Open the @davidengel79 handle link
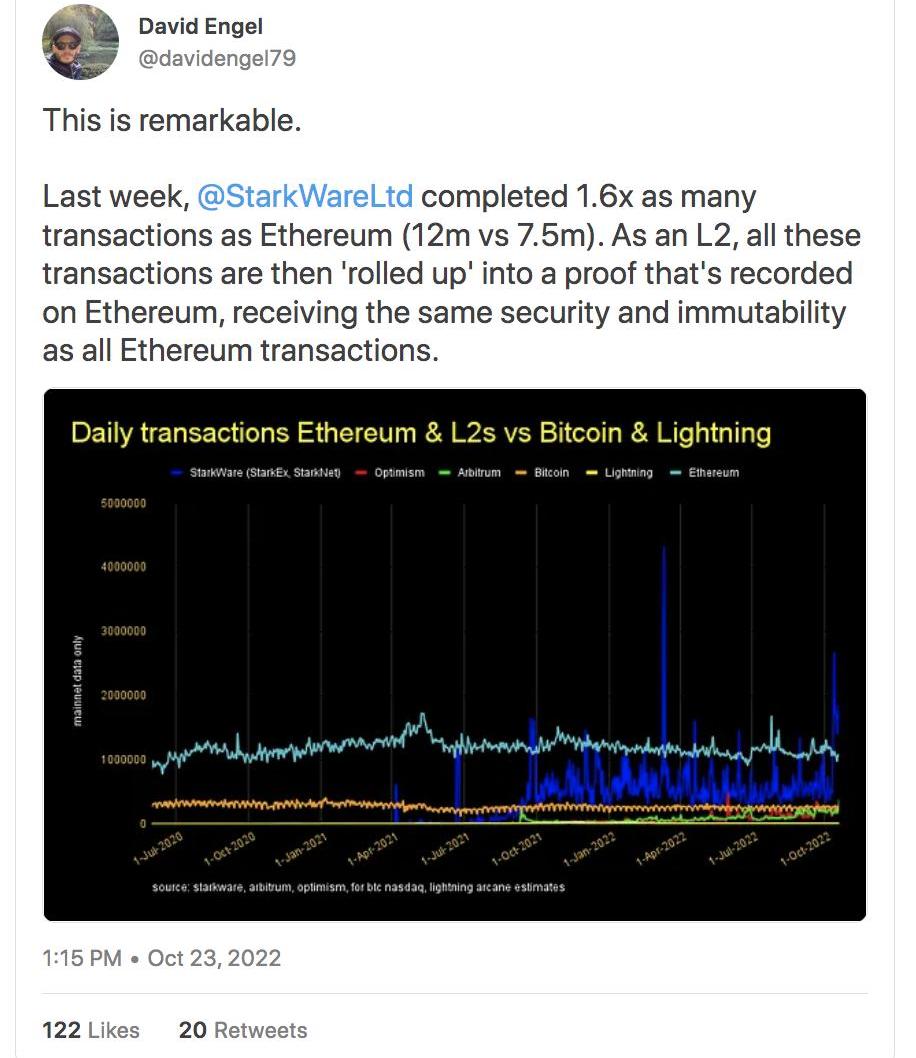Viewport: 916px width, 1058px height. 217,59
